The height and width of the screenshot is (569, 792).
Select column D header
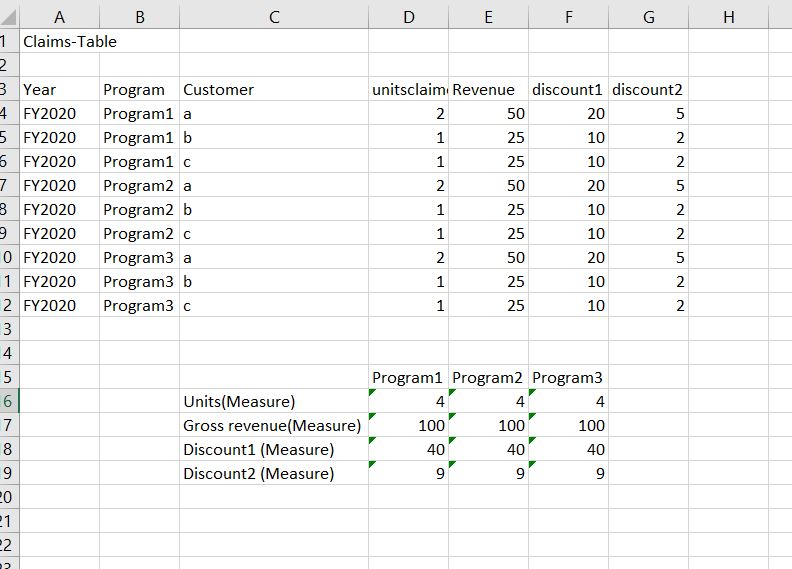click(x=409, y=18)
